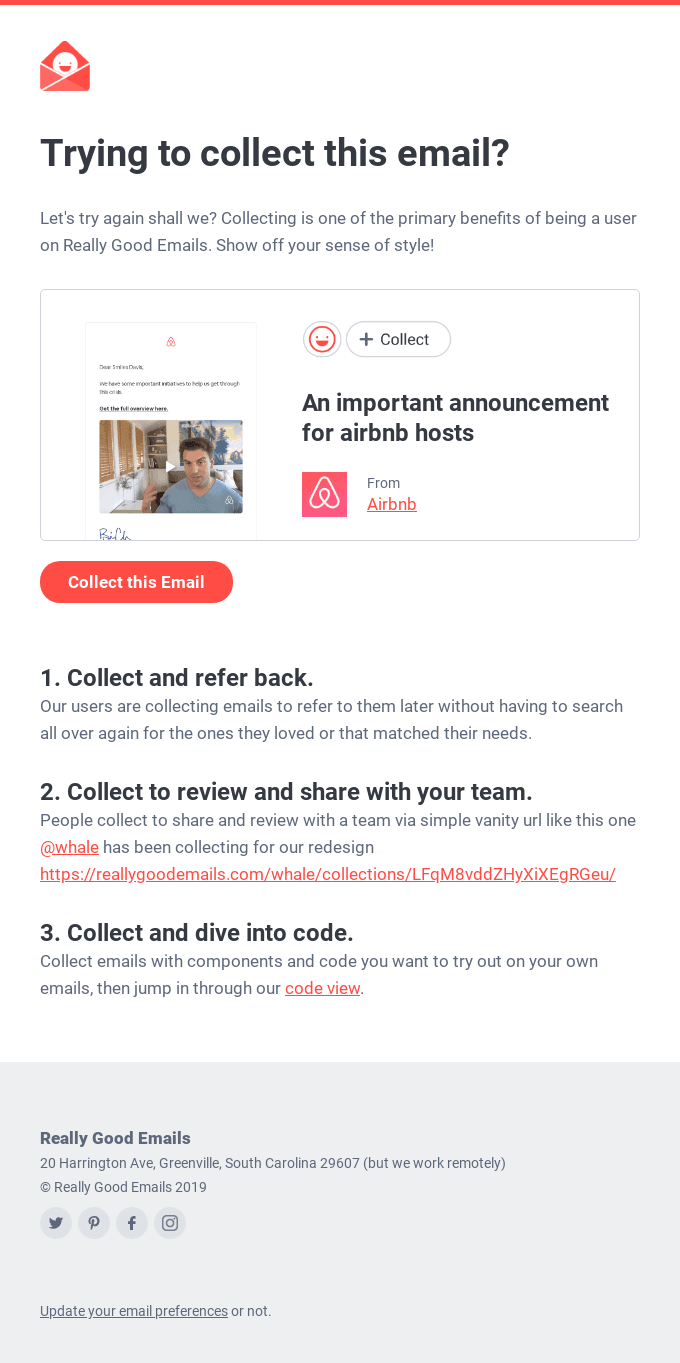Open the Airbnb email preview thumbnail
Viewport: 680px width, 1363px height.
[171, 431]
